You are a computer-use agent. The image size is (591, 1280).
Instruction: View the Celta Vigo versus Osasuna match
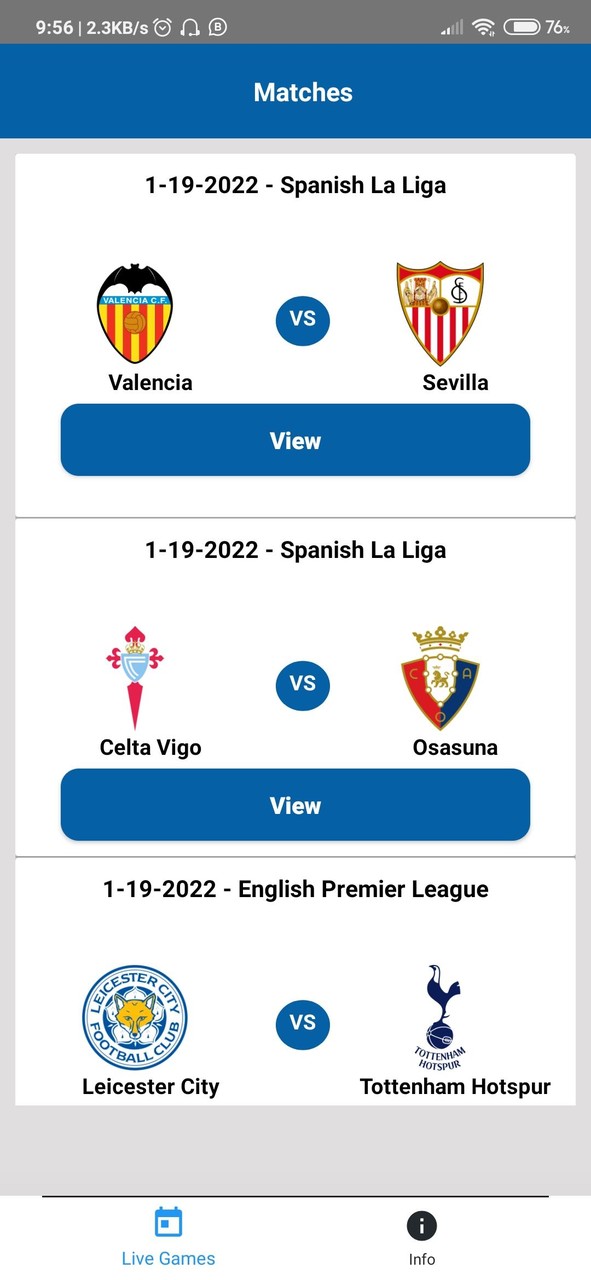point(295,805)
